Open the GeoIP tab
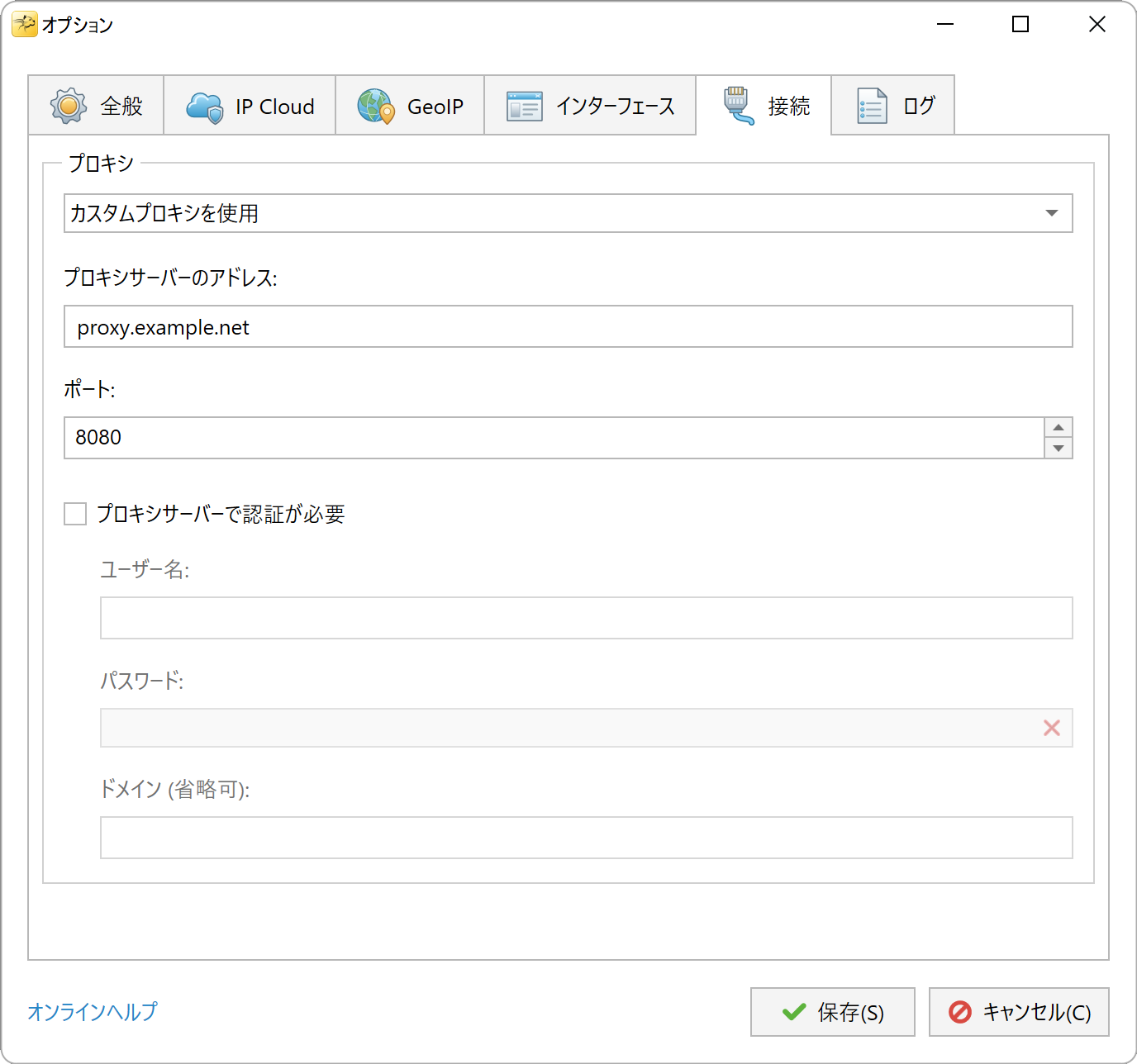 coord(410,105)
